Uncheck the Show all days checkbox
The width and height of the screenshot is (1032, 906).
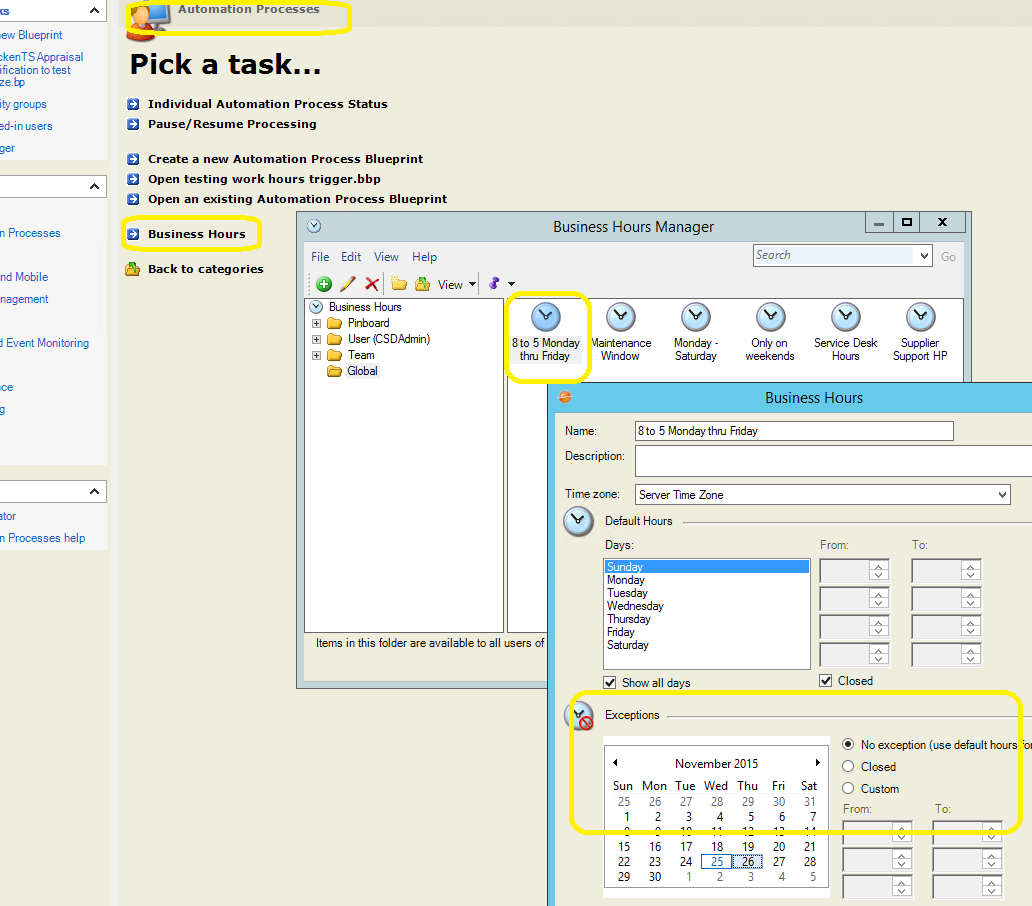tap(611, 683)
